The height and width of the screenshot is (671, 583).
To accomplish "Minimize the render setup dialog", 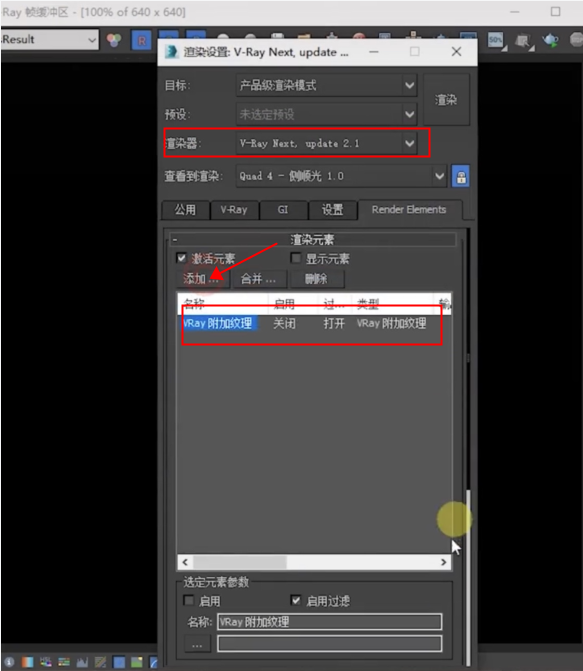I will click(374, 52).
